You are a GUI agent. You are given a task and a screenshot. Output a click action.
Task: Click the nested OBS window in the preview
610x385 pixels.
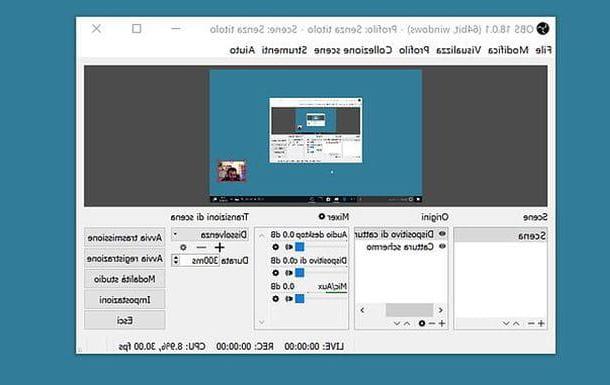(316, 130)
